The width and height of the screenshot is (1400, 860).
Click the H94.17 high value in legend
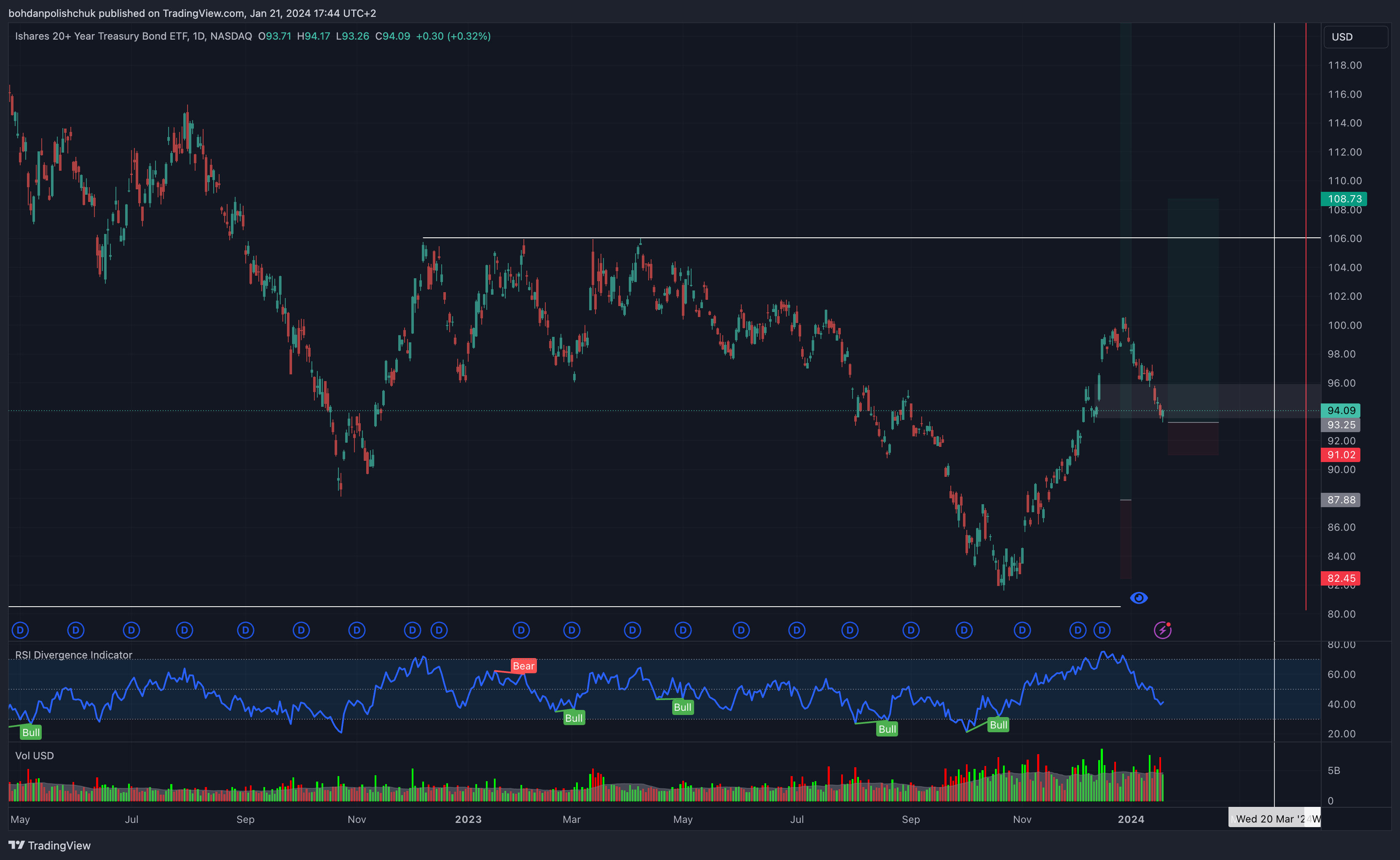click(313, 36)
